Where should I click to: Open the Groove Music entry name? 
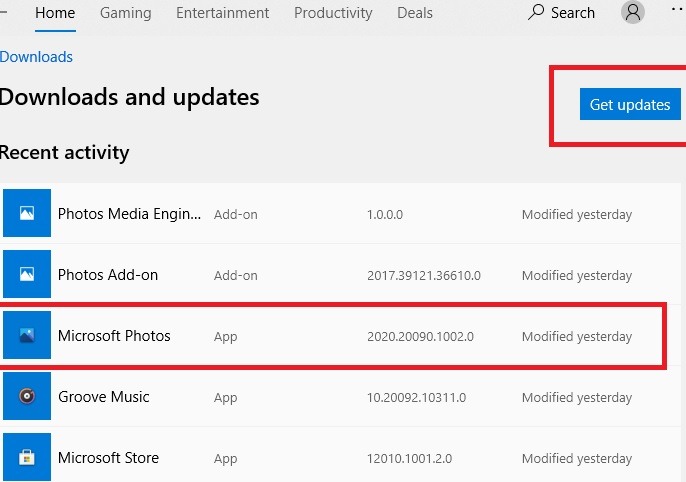104,397
